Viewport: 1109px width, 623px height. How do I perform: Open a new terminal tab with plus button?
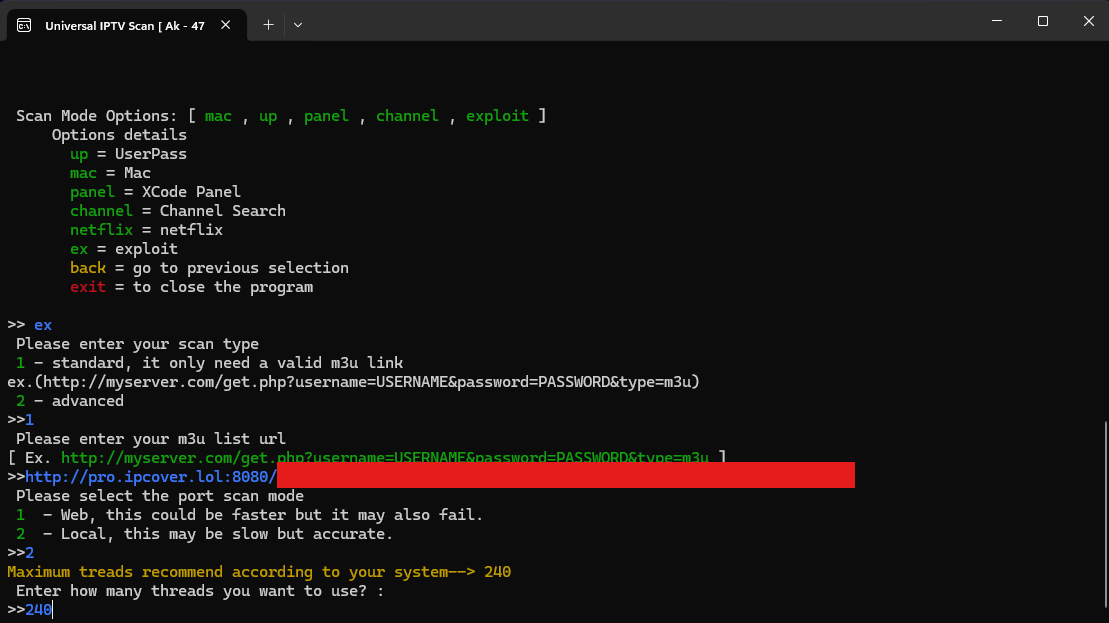tap(268, 25)
